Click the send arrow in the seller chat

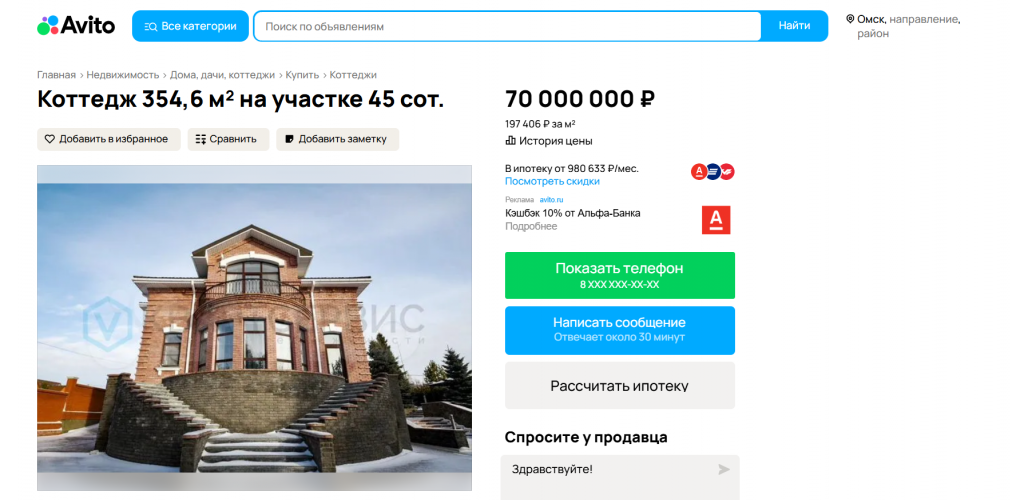(x=723, y=469)
